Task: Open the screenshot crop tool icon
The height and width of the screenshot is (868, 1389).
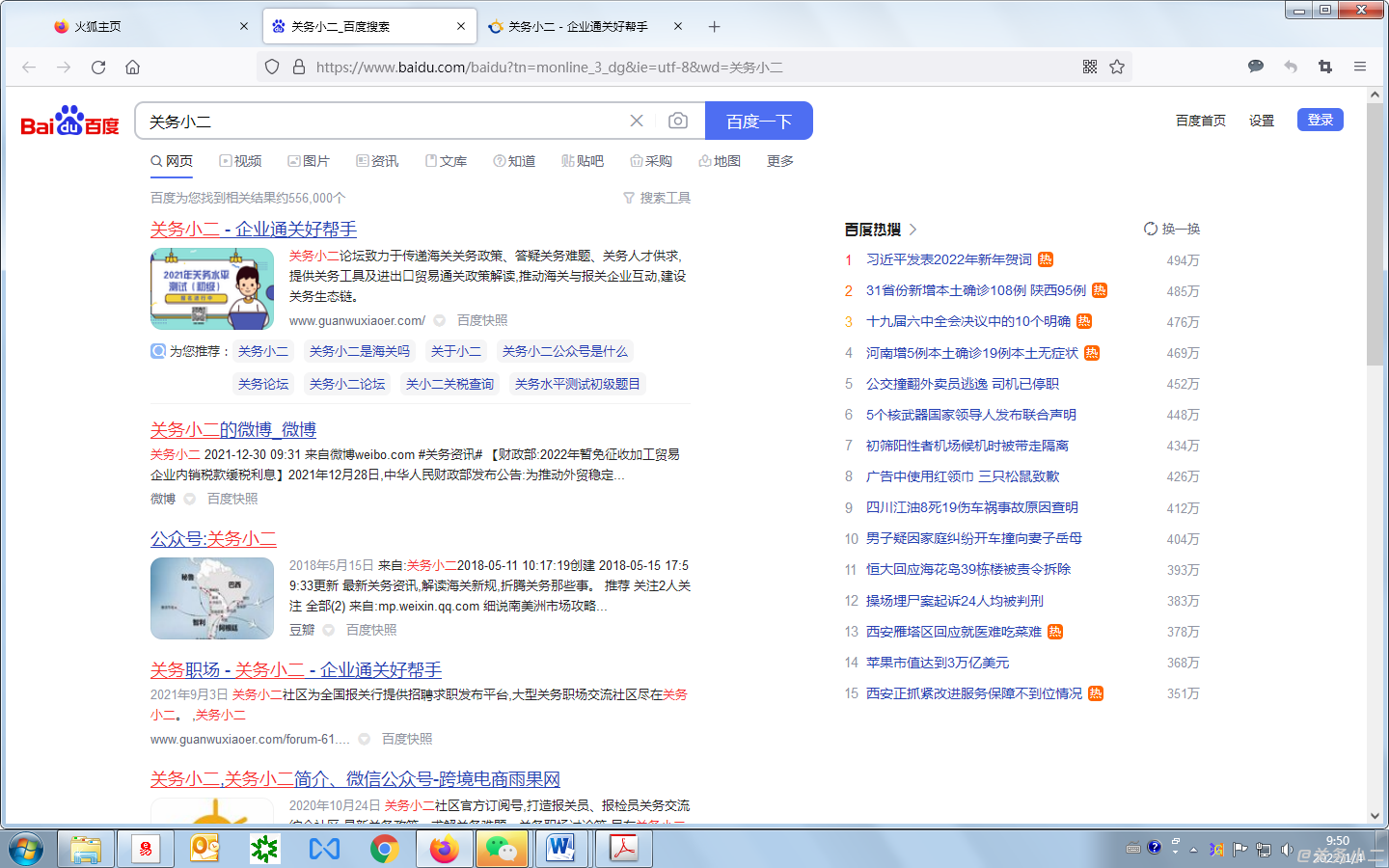Action: pyautogui.click(x=1325, y=67)
